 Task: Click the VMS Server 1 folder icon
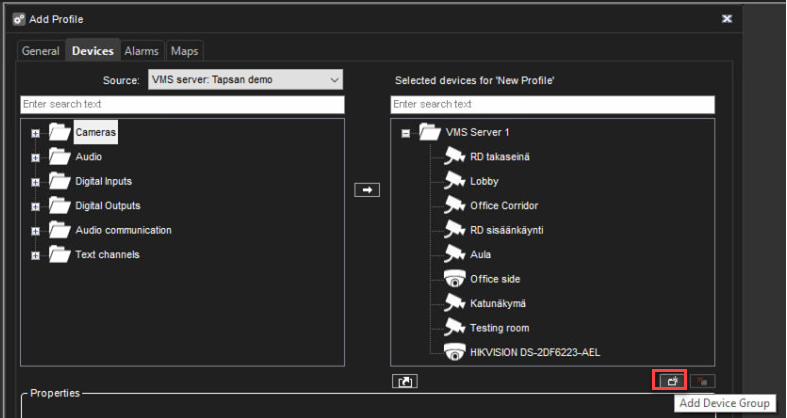(x=430, y=132)
